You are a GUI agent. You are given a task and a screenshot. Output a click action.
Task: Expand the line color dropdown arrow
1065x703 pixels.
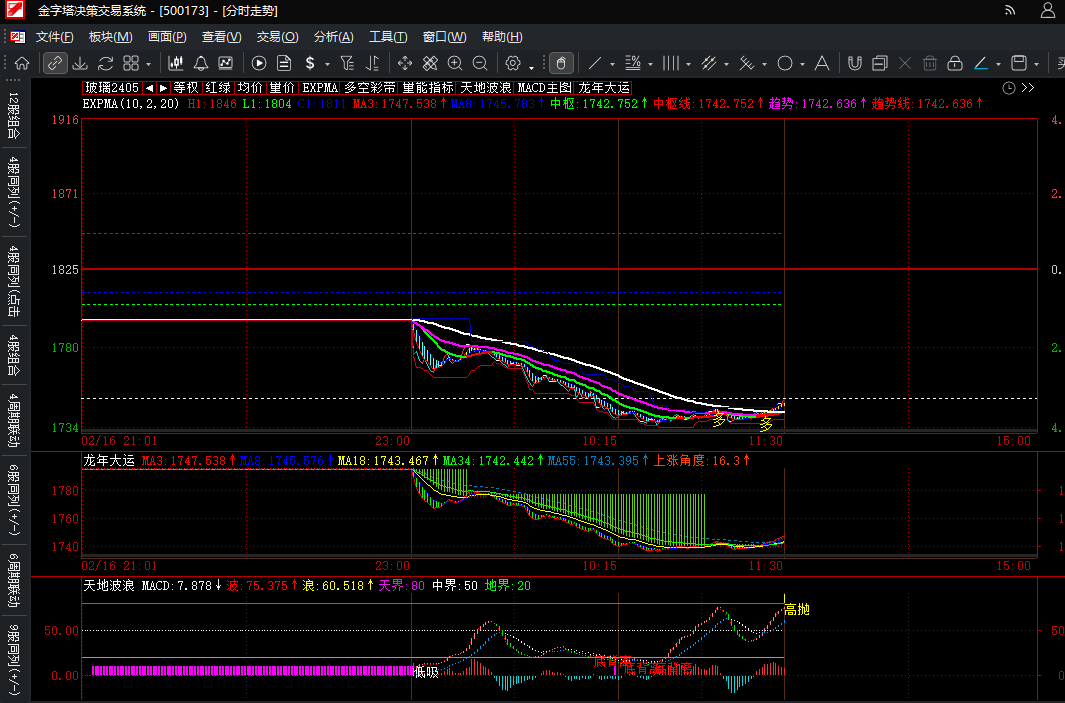[998, 65]
